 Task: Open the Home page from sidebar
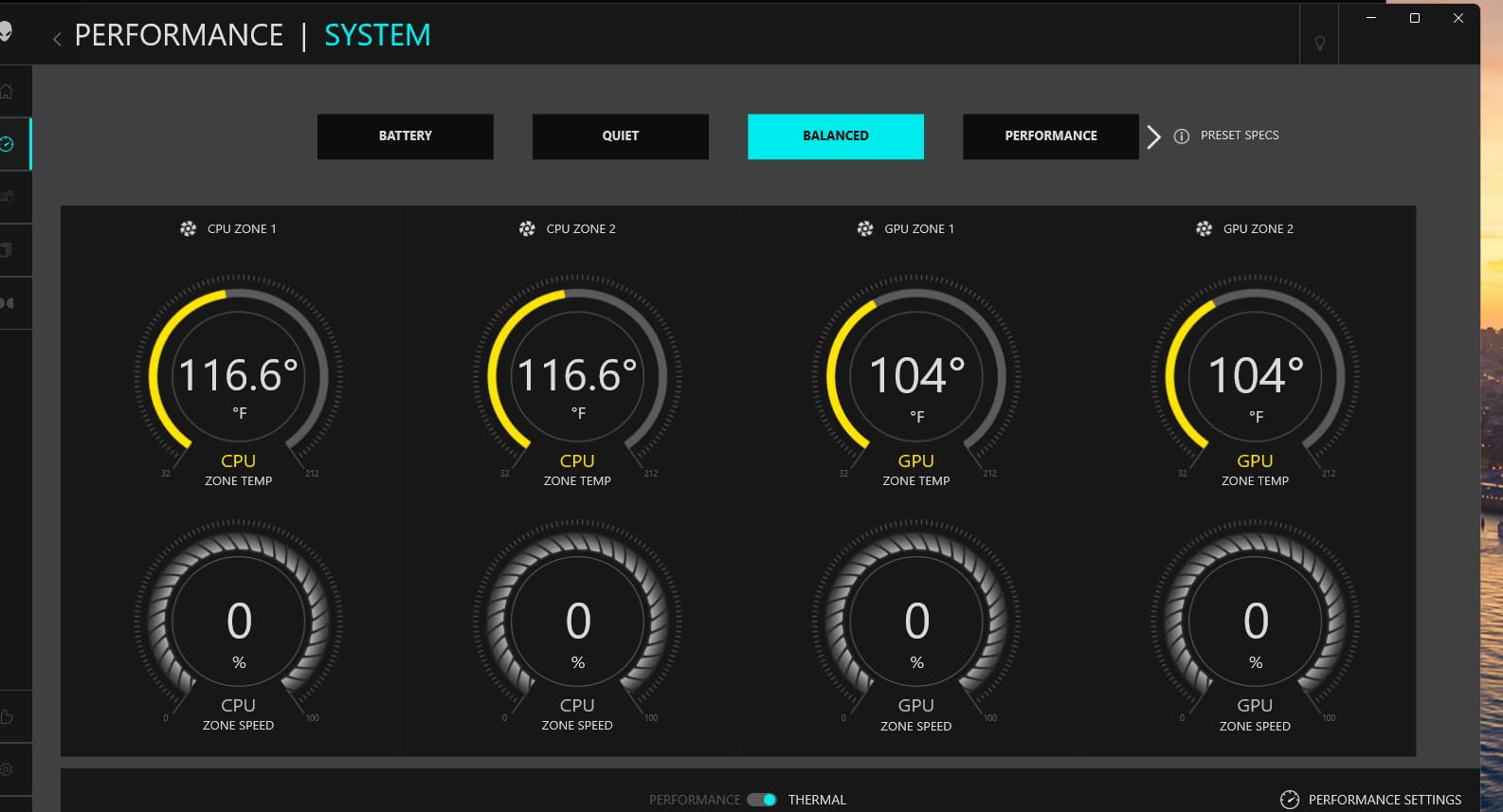click(x=7, y=92)
